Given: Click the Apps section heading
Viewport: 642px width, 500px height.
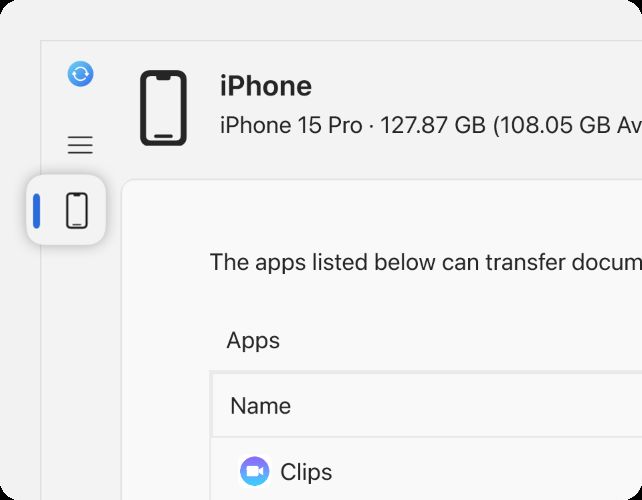Looking at the screenshot, I should pyautogui.click(x=253, y=340).
